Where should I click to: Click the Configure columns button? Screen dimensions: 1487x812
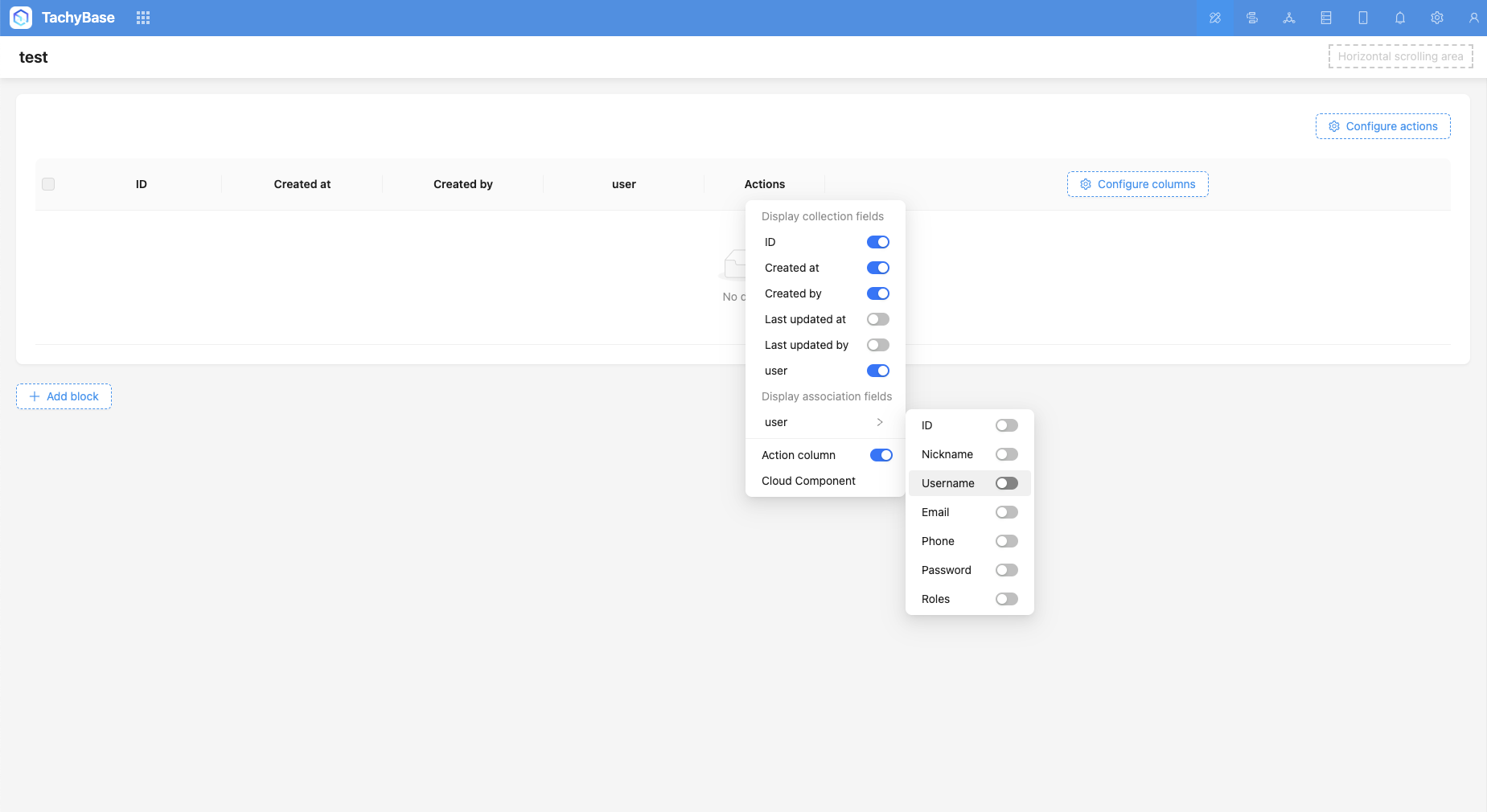(1138, 184)
